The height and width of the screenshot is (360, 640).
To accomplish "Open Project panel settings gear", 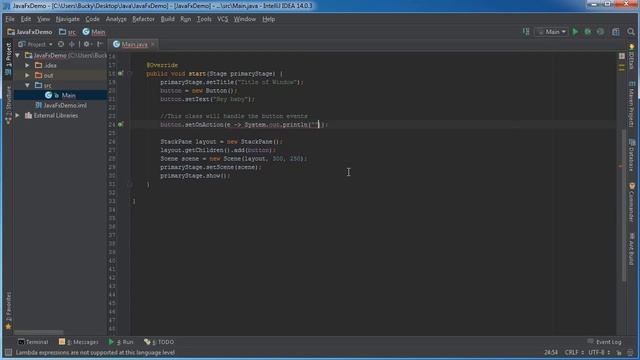I will (x=87, y=44).
